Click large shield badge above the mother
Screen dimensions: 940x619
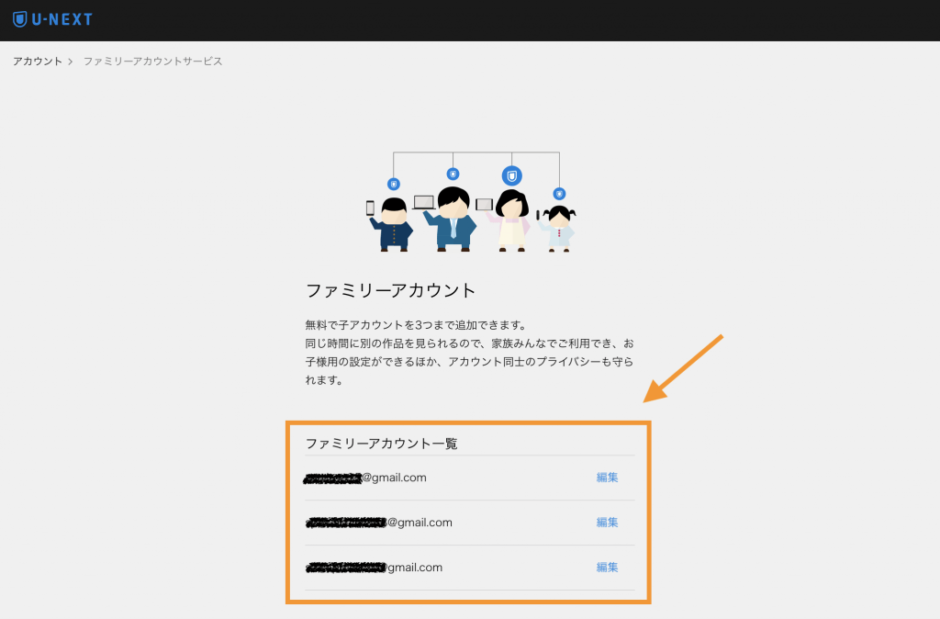[512, 176]
